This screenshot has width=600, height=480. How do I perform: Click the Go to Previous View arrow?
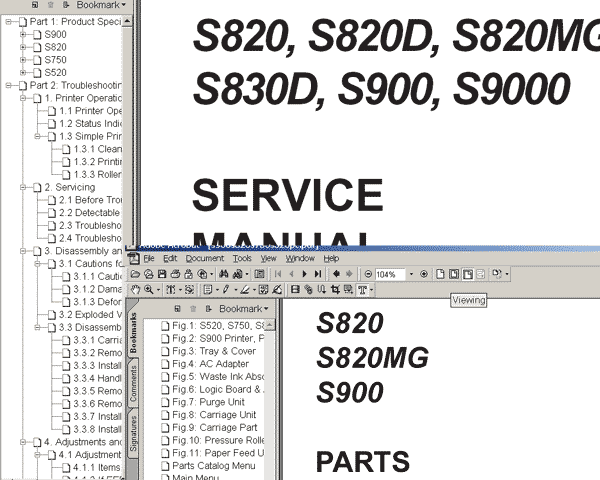(x=336, y=274)
